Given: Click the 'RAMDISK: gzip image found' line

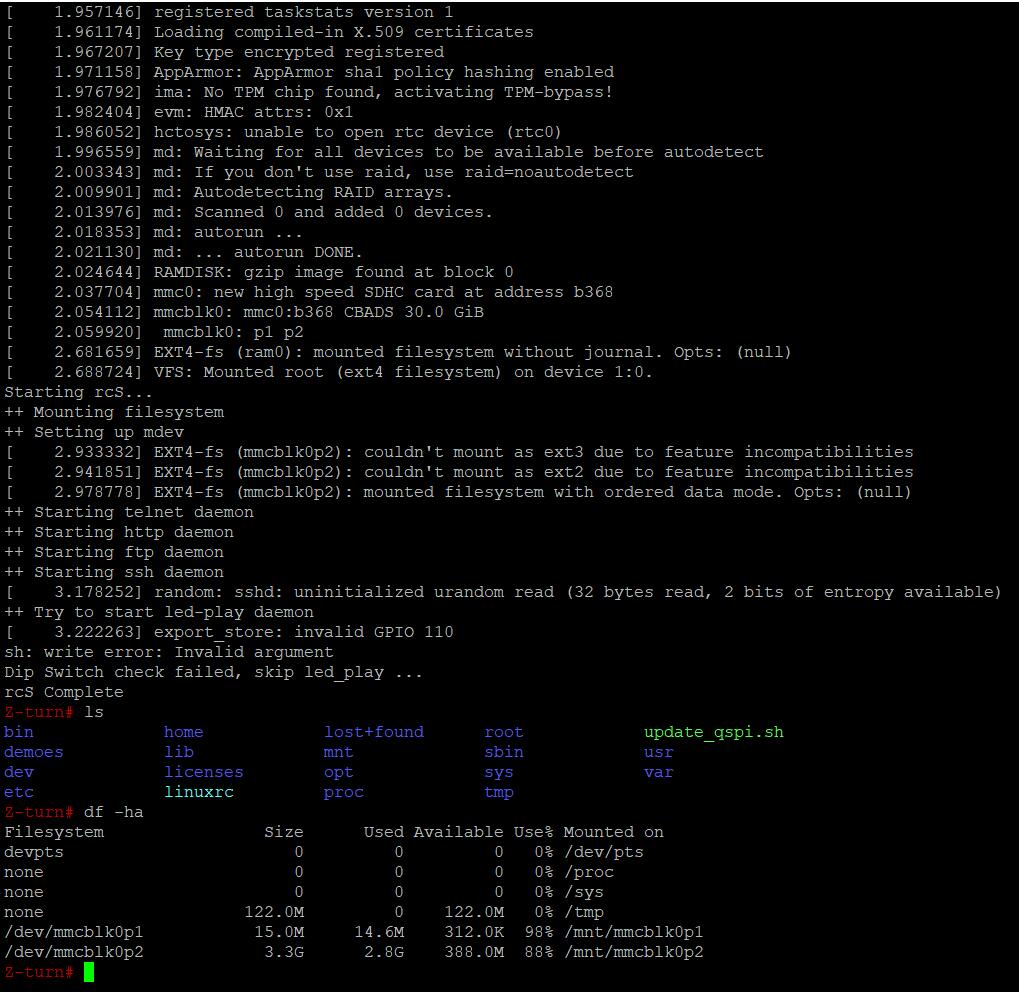Looking at the screenshot, I should [333, 272].
